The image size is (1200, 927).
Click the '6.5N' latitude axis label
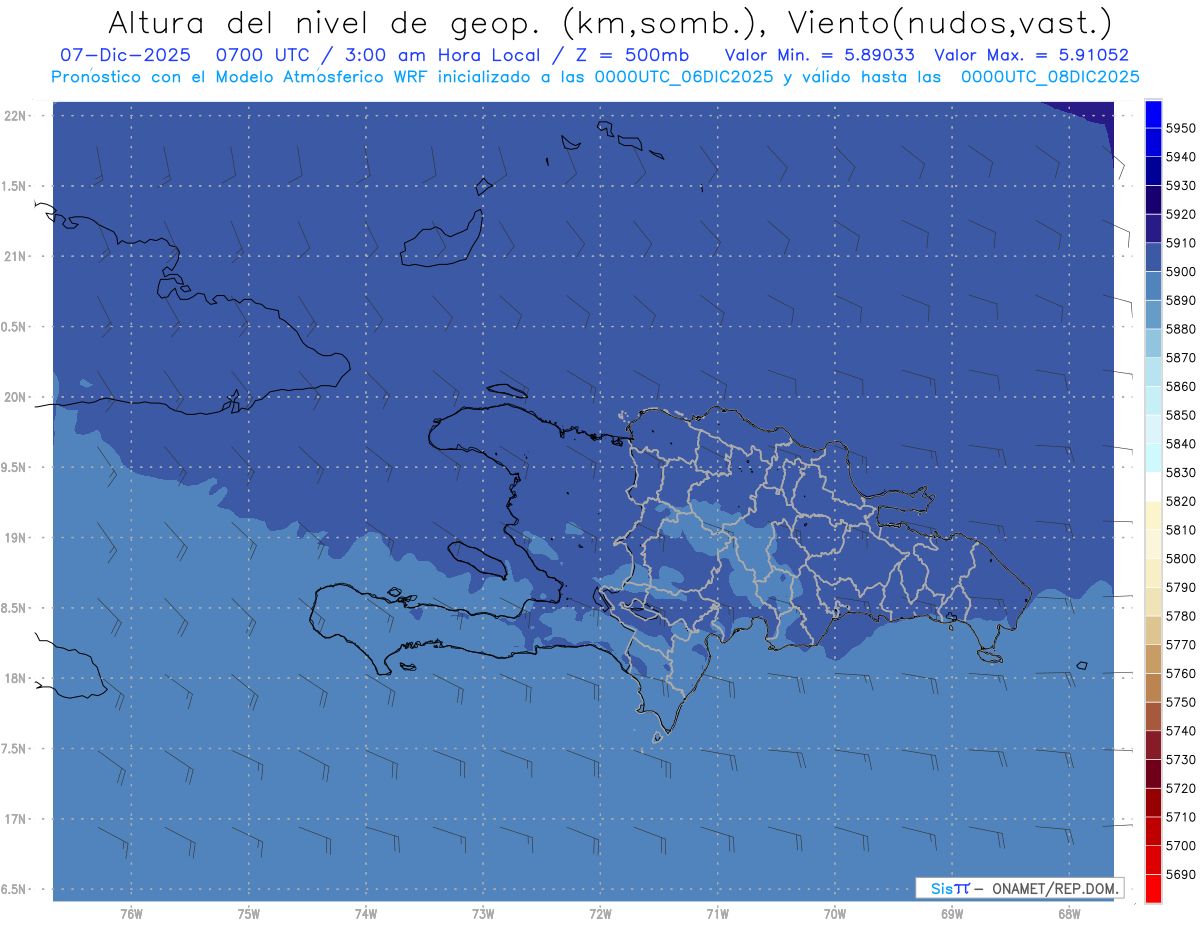pos(15,889)
